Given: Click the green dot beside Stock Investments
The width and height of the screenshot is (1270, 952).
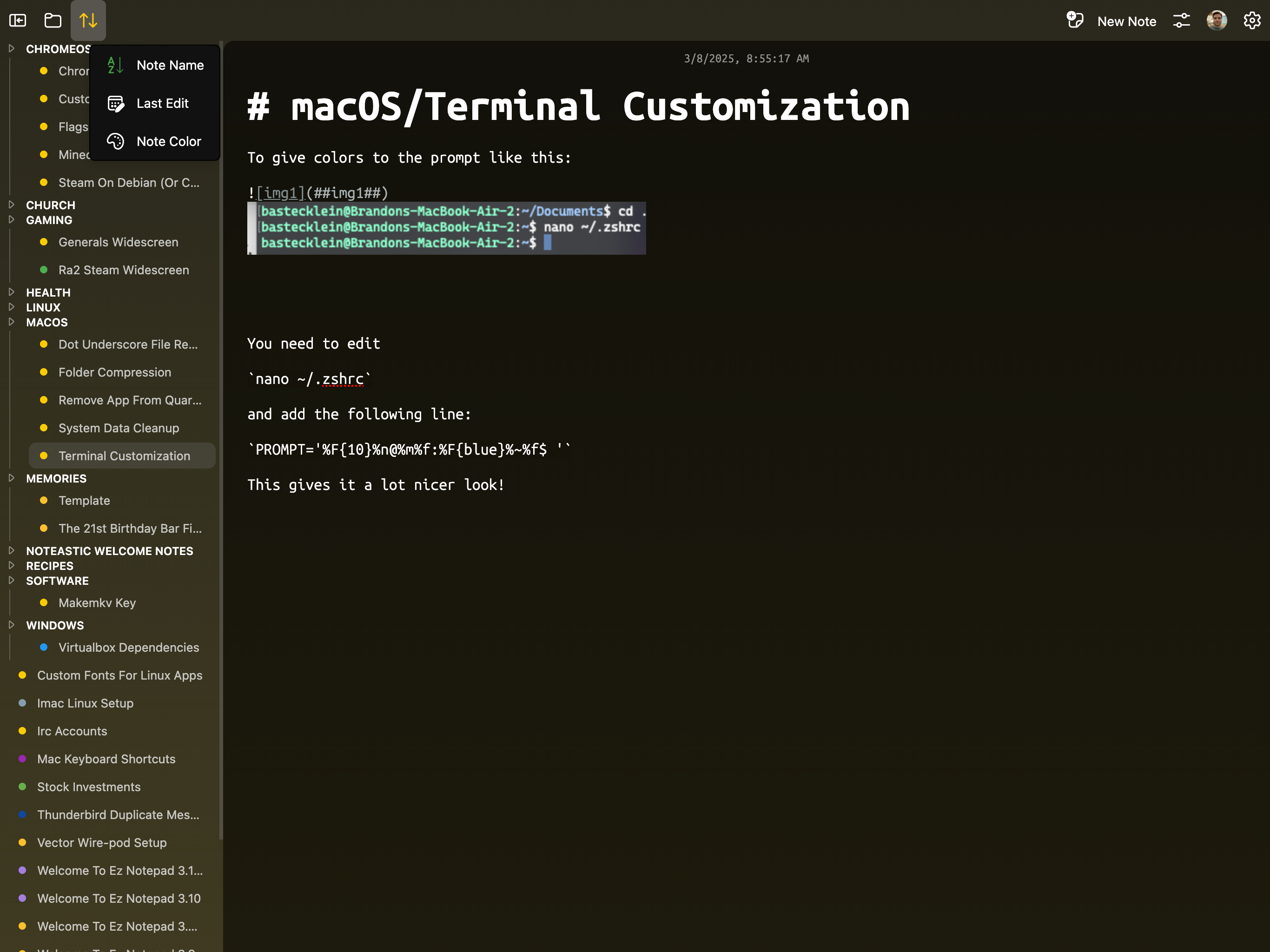Looking at the screenshot, I should point(22,787).
